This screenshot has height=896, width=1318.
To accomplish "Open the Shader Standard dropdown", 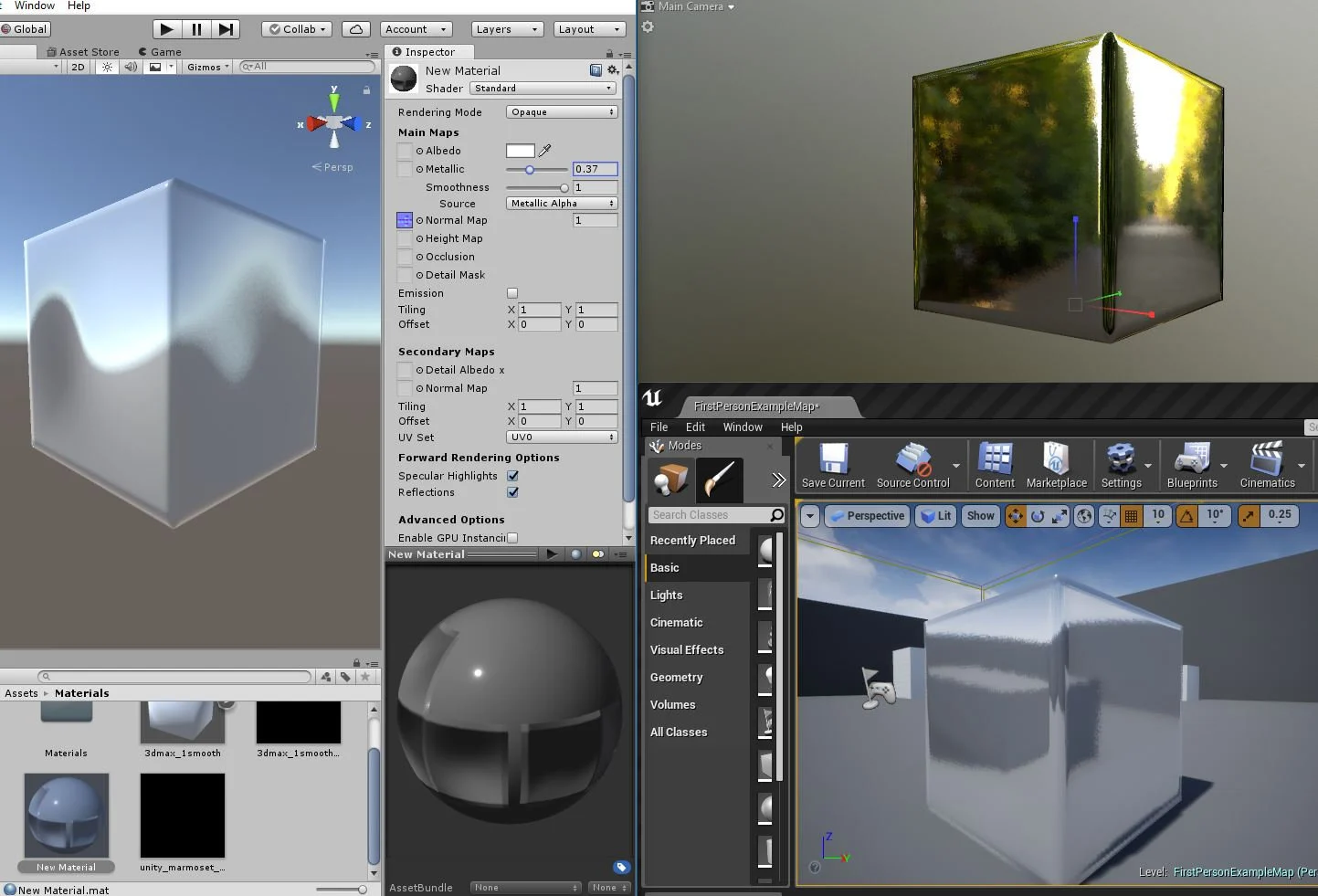I will click(543, 89).
